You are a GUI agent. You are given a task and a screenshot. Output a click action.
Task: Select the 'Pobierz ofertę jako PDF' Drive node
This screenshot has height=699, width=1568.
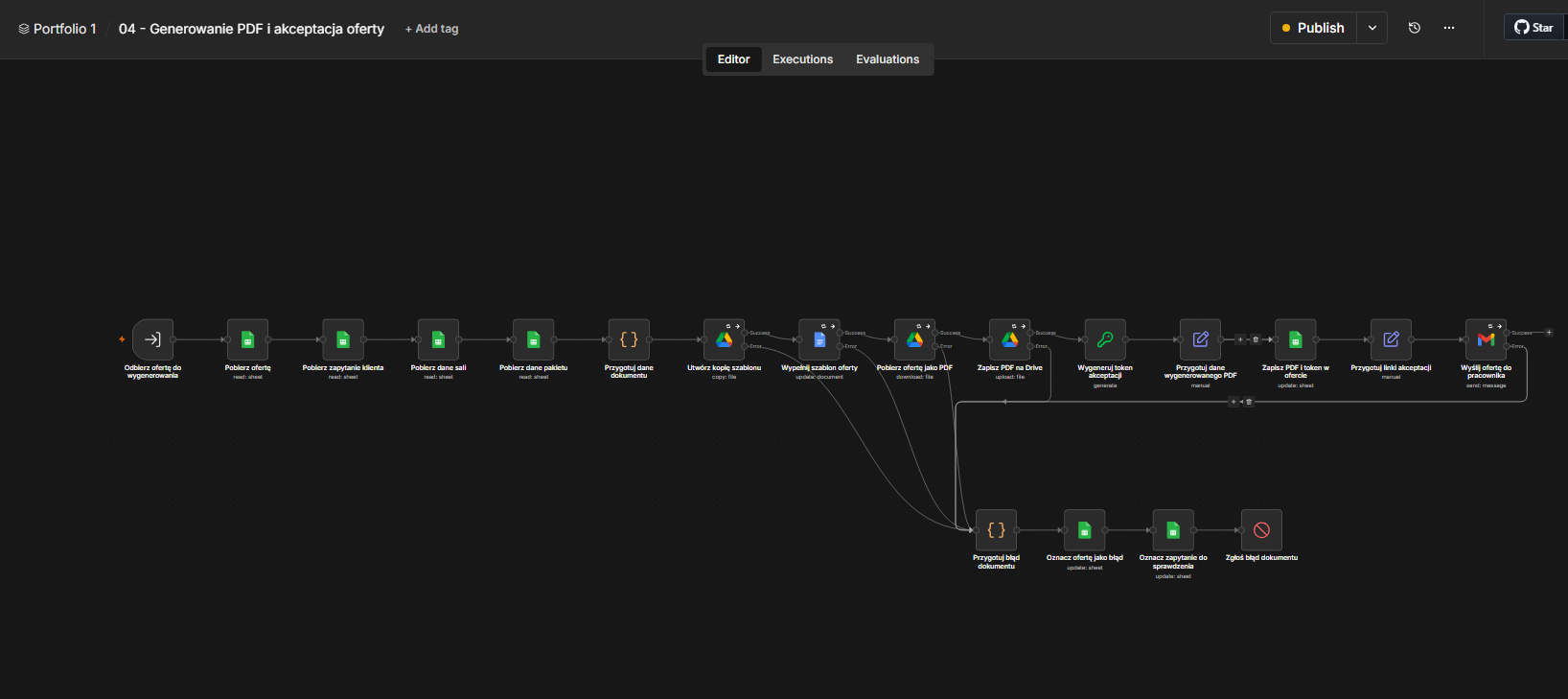tap(915, 339)
